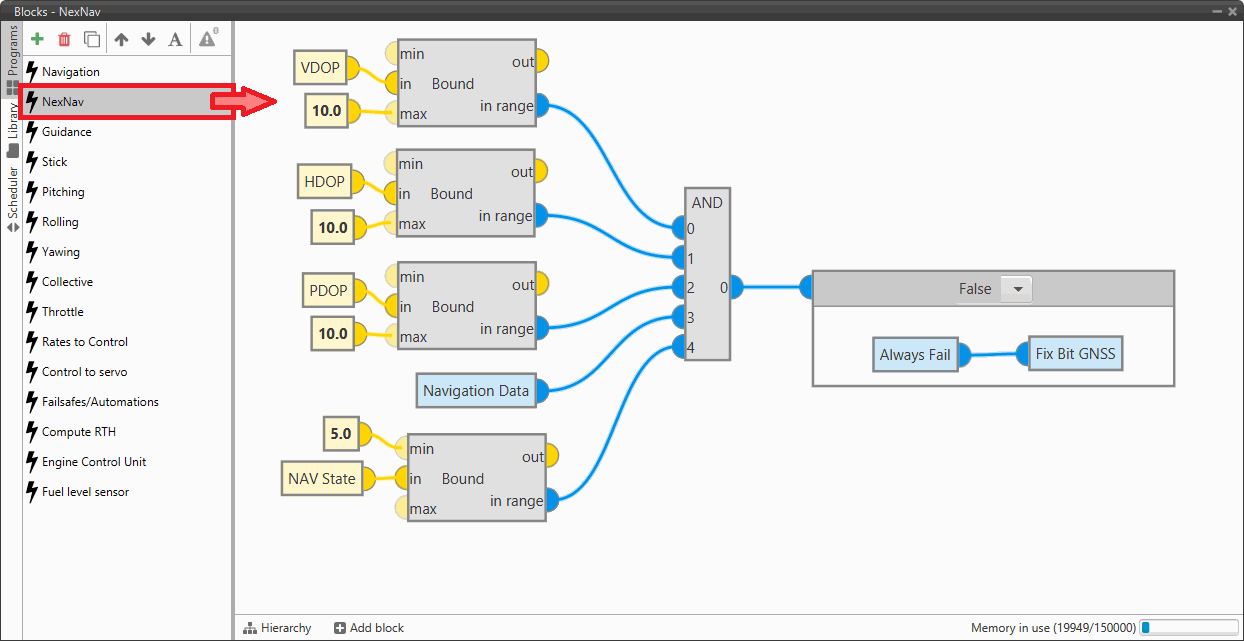Click the lightning icon beside Guidance
This screenshot has height=641, width=1244.
click(32, 132)
